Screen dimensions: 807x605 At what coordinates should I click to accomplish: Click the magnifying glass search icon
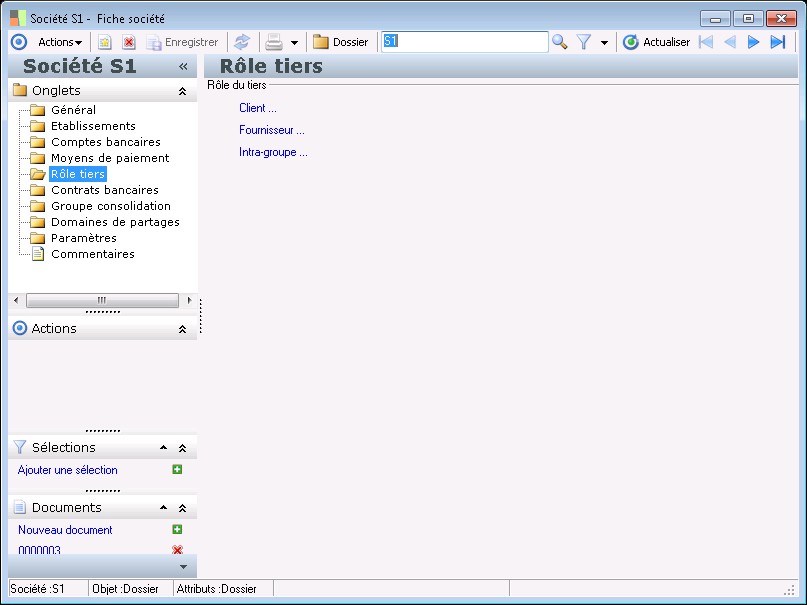coord(559,42)
